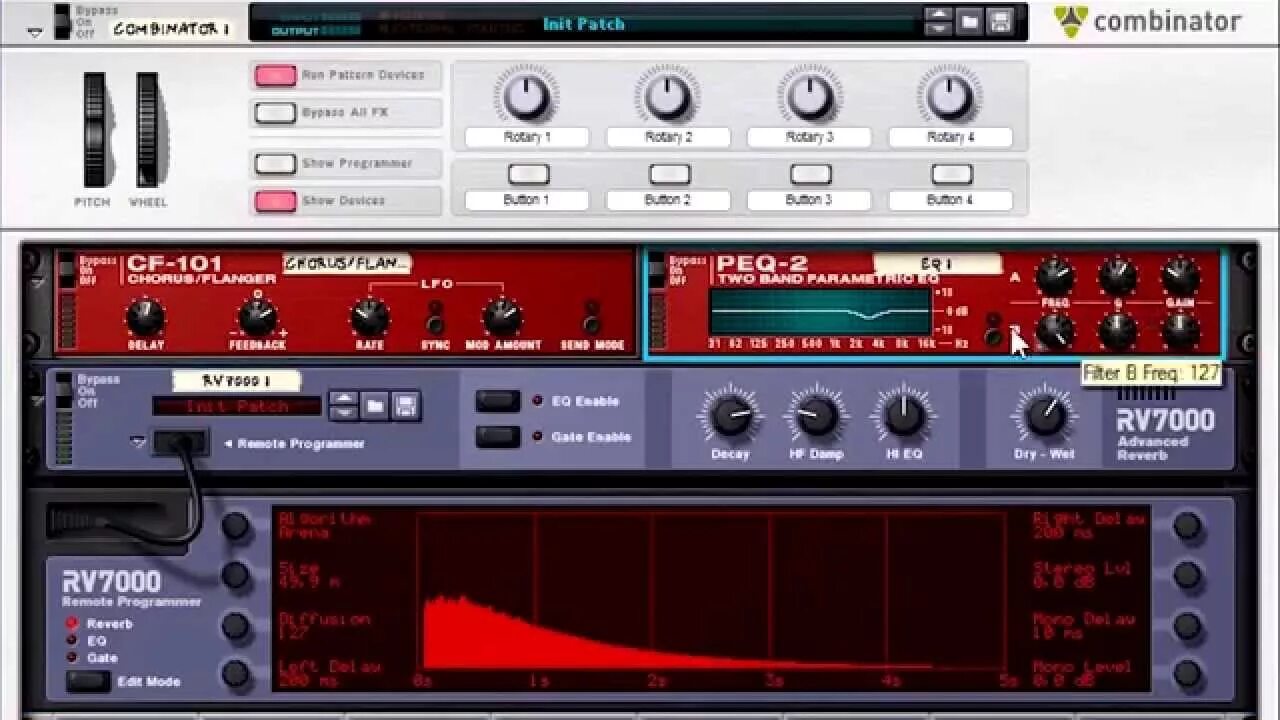Step RV7000 patches with the up/down arrows
Screen dimensions: 1280x720
[x=343, y=405]
